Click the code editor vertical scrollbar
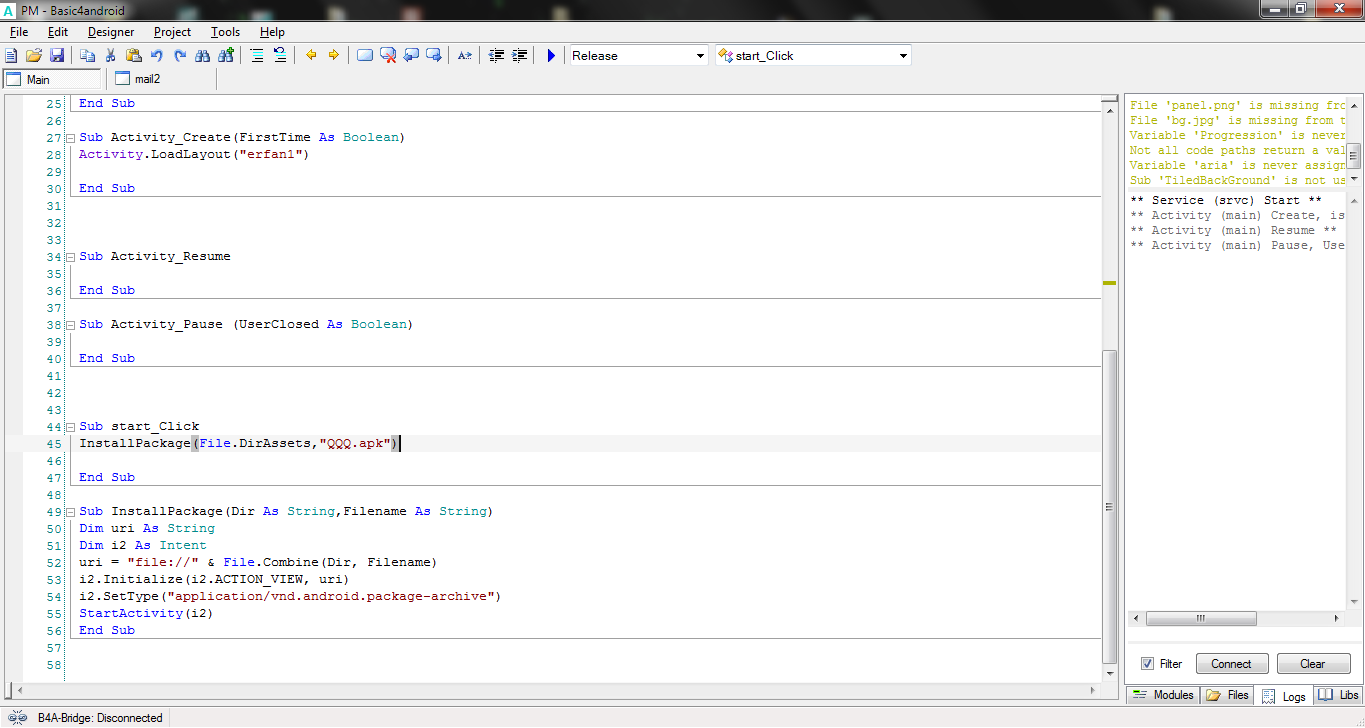 coord(1109,505)
